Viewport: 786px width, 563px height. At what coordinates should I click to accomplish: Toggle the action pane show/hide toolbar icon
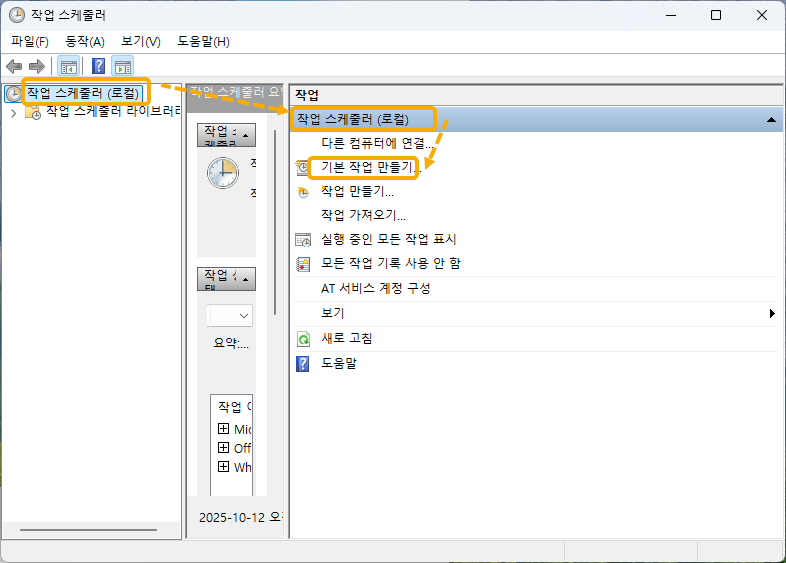pyautogui.click(x=123, y=67)
